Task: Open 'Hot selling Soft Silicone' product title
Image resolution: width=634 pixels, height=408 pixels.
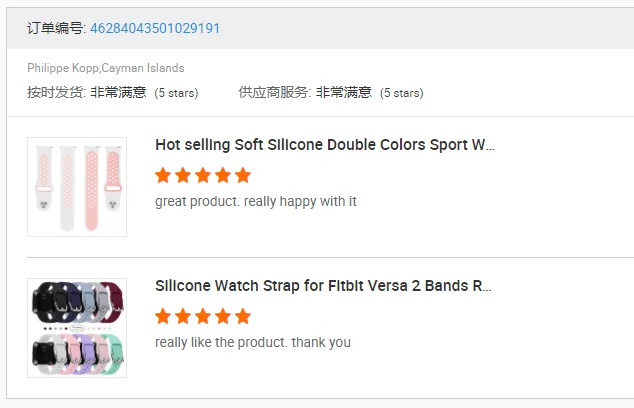Action: [325, 145]
